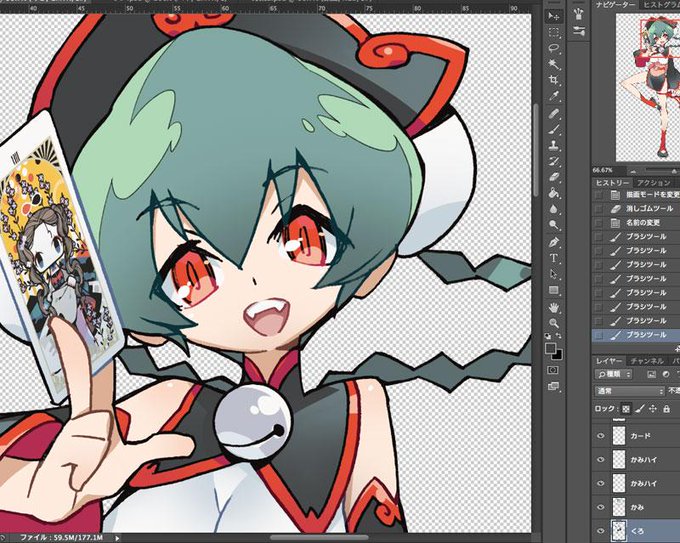Switch to the レイヤー tab
The image size is (680, 543).
(x=609, y=361)
